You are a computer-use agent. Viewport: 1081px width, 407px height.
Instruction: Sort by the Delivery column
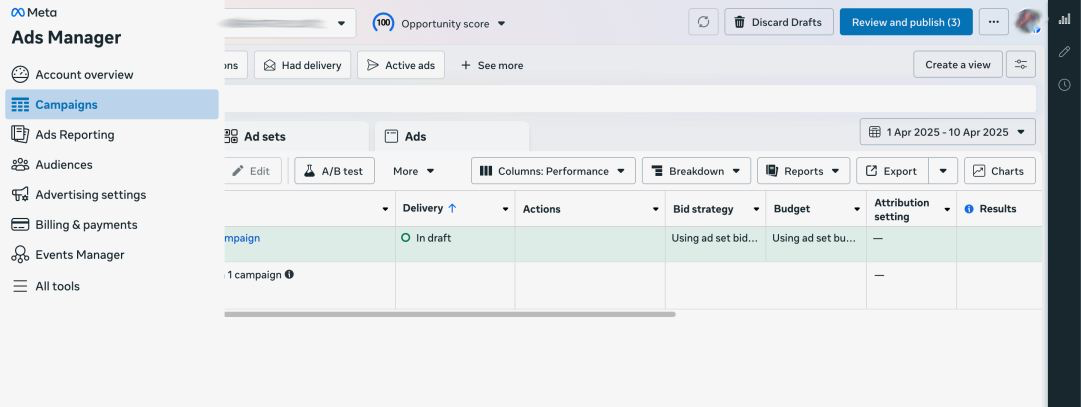tap(430, 208)
